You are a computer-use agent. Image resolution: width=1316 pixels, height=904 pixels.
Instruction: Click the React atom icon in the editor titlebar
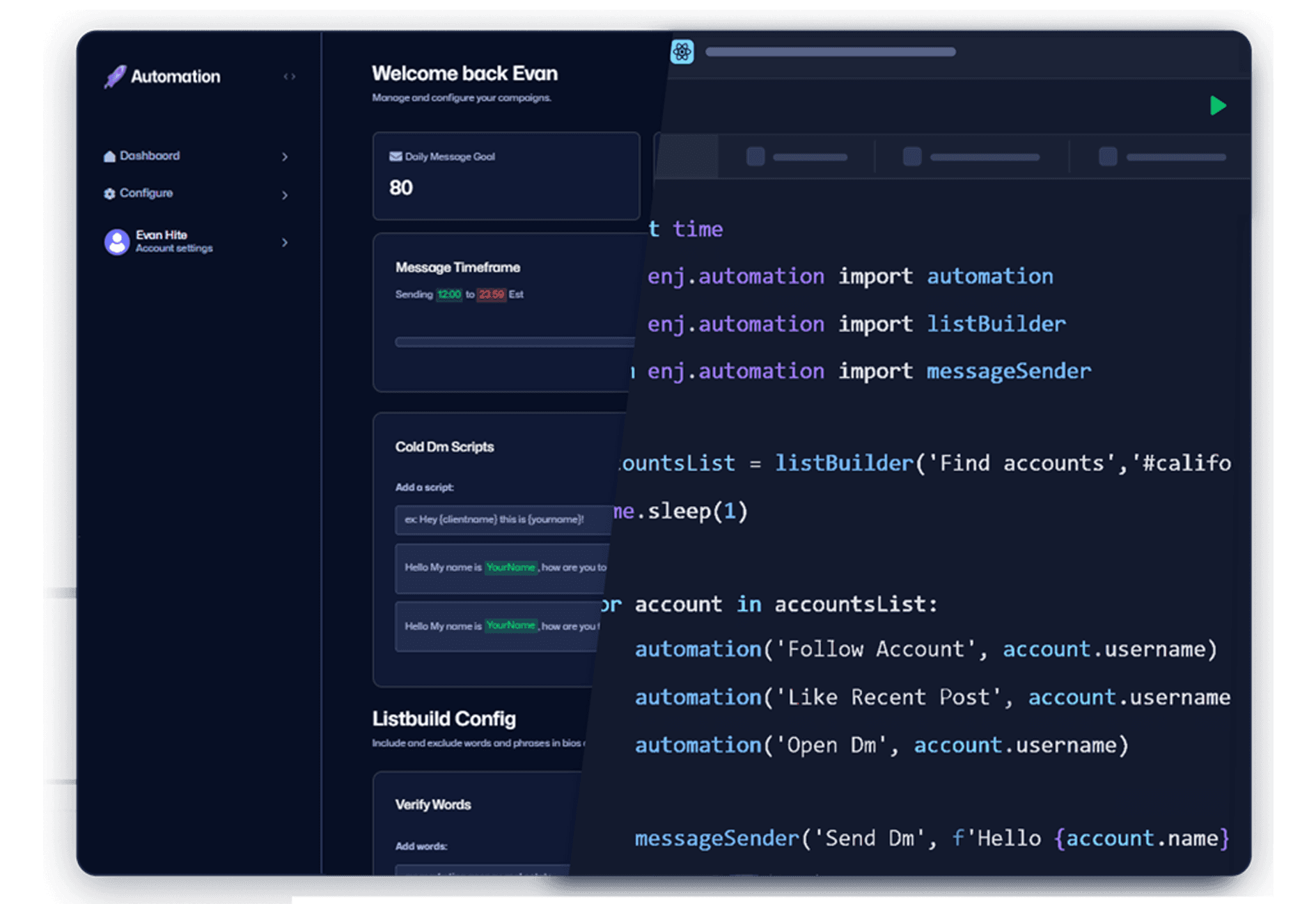(682, 51)
